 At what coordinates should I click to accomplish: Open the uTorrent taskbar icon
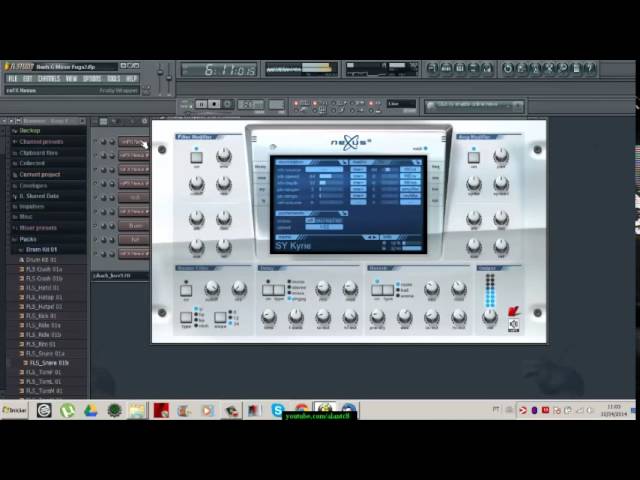pyautogui.click(x=67, y=410)
